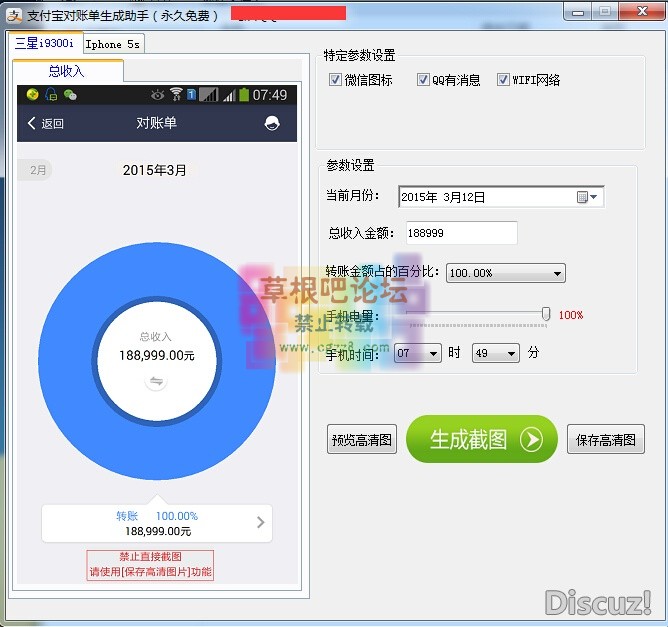Click the blue donut chart ring
This screenshot has width=668, height=627.
[x=64, y=361]
